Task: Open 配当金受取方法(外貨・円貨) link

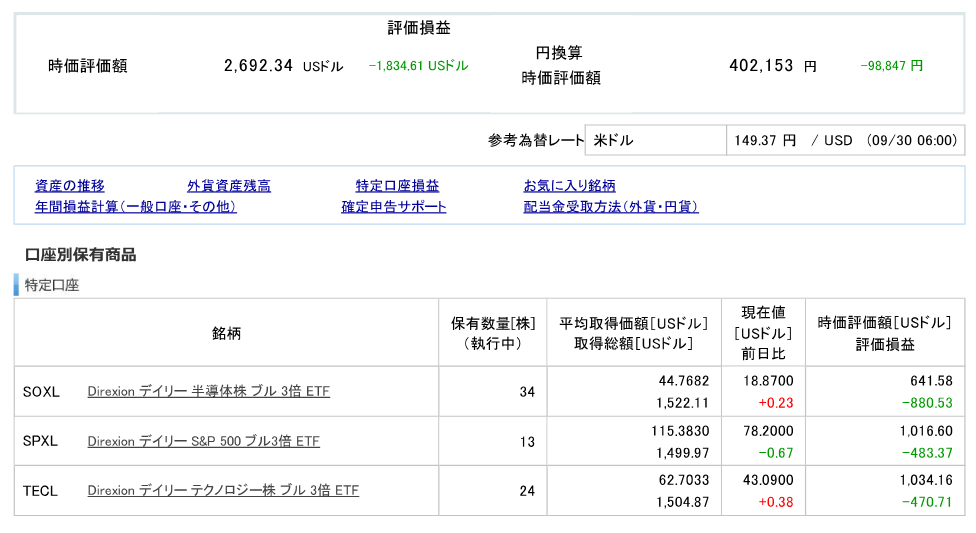Action: [x=611, y=207]
